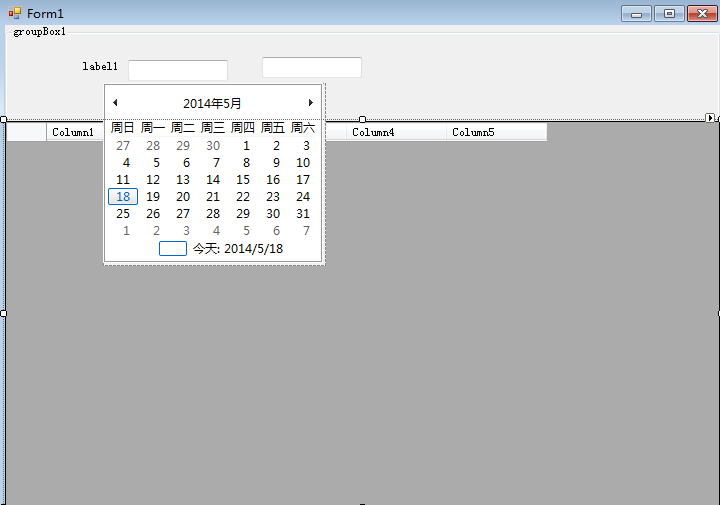The image size is (720, 505).
Task: Select date 14 in the calendar
Action: [x=213, y=180]
